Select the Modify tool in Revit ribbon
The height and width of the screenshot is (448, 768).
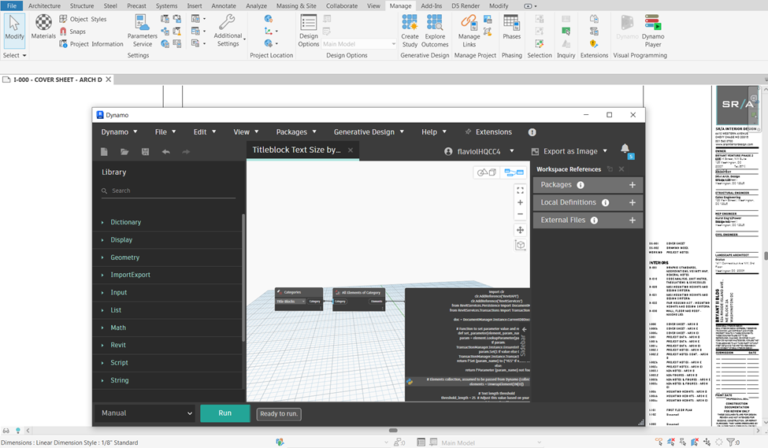14,28
